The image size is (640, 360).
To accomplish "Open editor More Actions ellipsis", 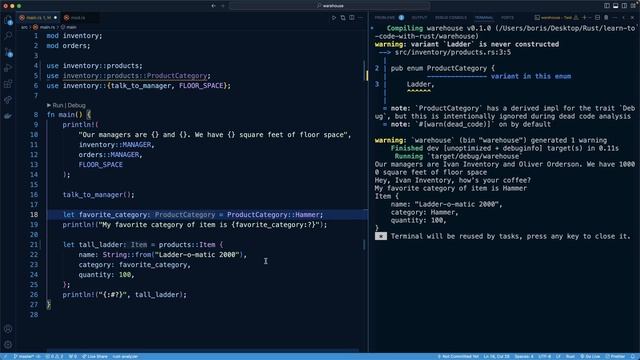I will pyautogui.click(x=360, y=18).
